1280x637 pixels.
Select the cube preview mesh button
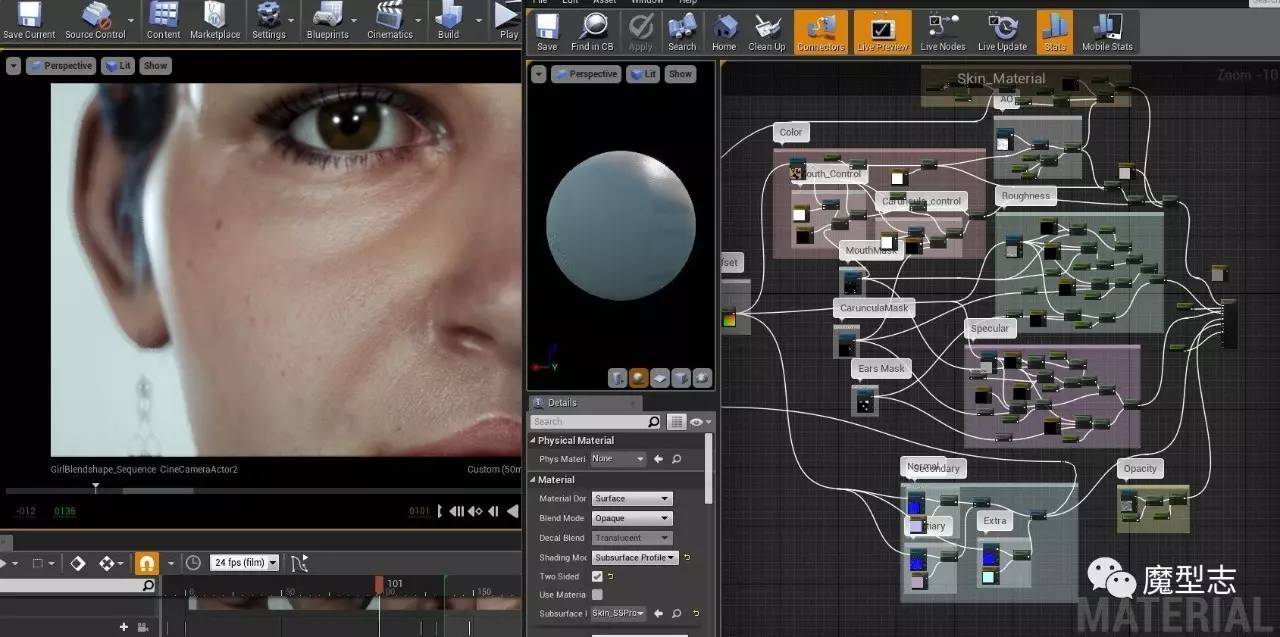click(x=681, y=378)
